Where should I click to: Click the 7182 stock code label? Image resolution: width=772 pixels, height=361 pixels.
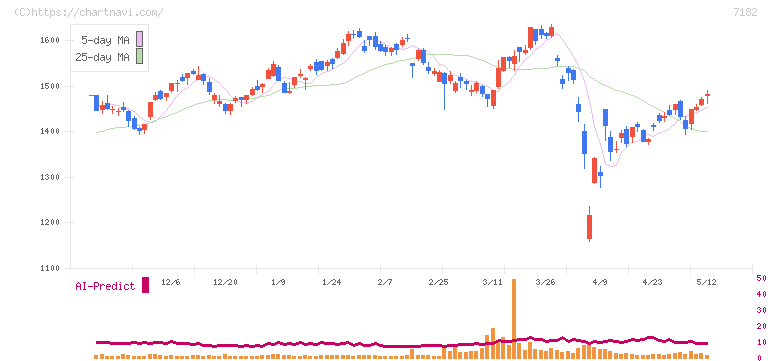(745, 12)
